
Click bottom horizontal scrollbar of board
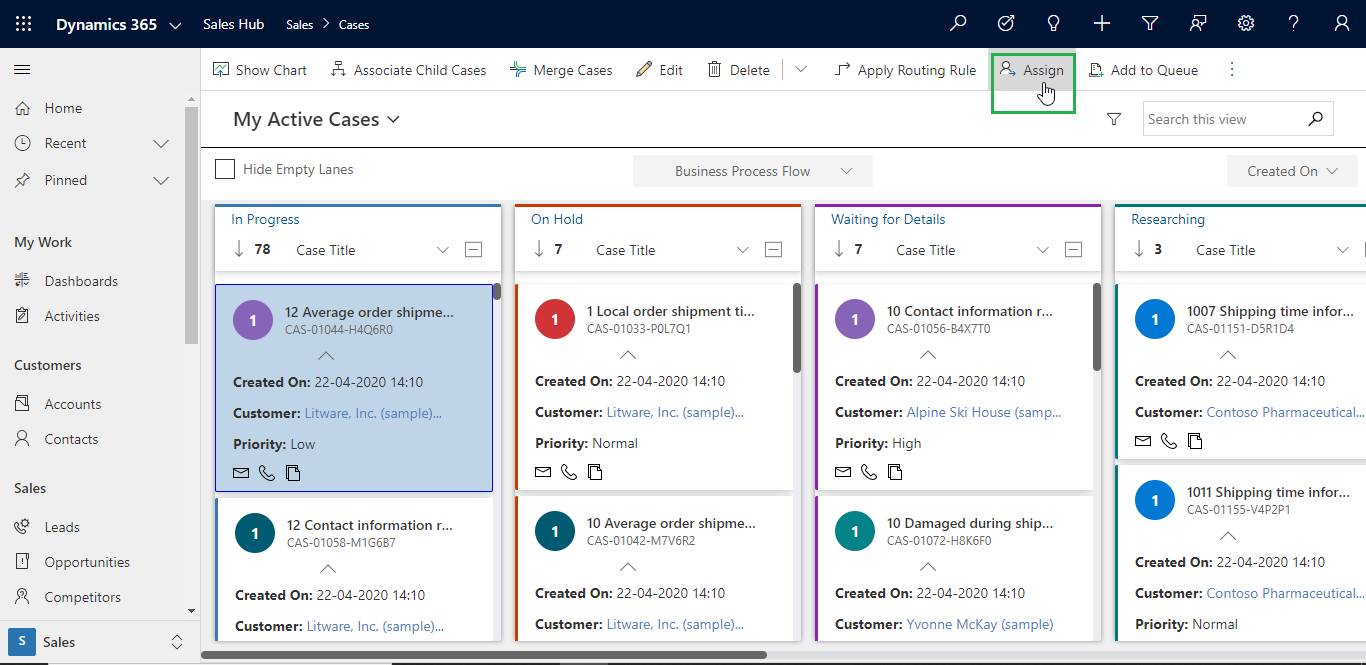(484, 656)
